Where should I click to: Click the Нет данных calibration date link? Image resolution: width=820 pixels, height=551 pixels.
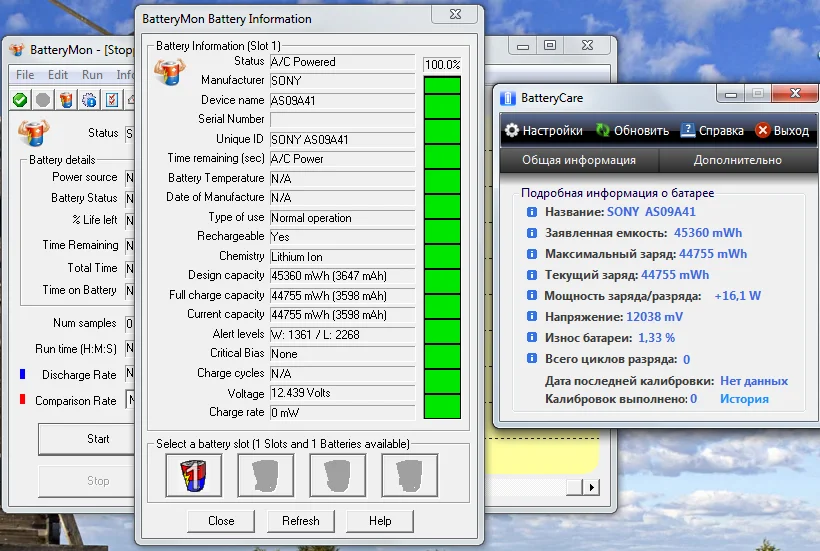[754, 381]
